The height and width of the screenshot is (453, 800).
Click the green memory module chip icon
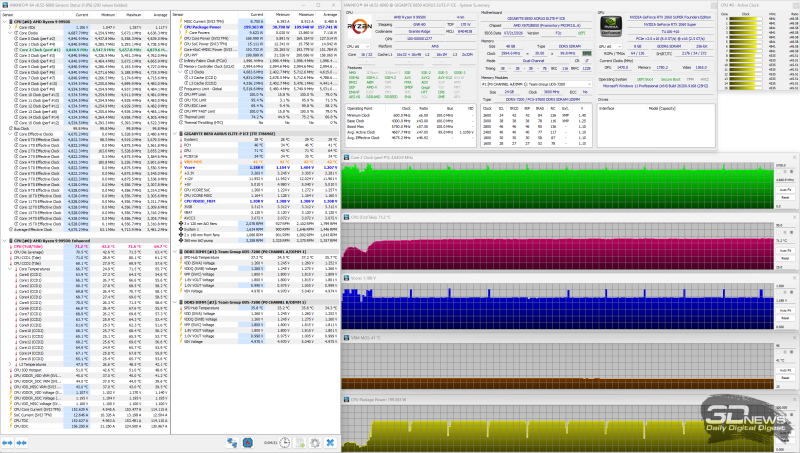(x=587, y=53)
